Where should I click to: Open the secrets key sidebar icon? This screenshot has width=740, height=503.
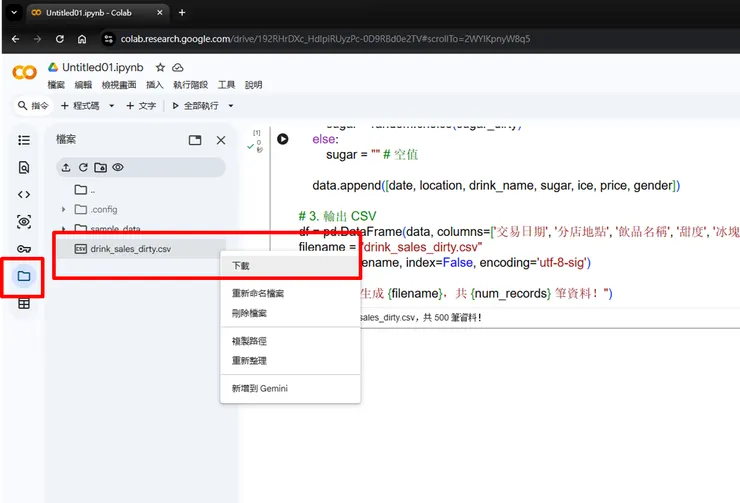click(24, 249)
